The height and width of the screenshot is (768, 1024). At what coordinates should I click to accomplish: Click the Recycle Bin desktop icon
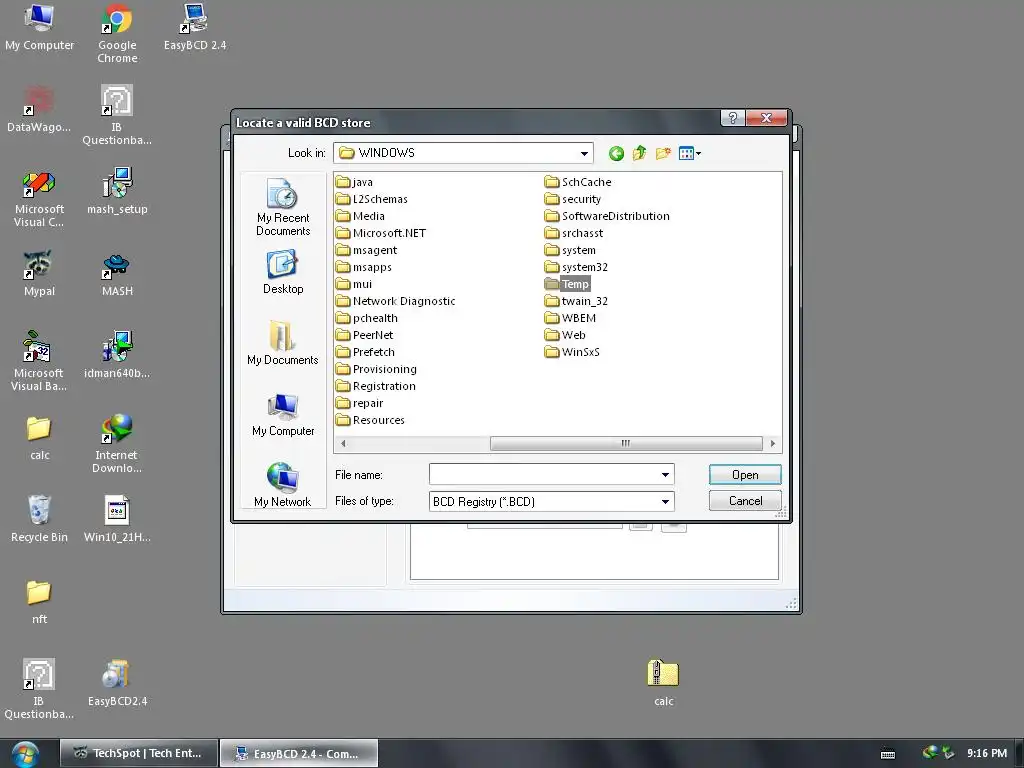point(39,519)
